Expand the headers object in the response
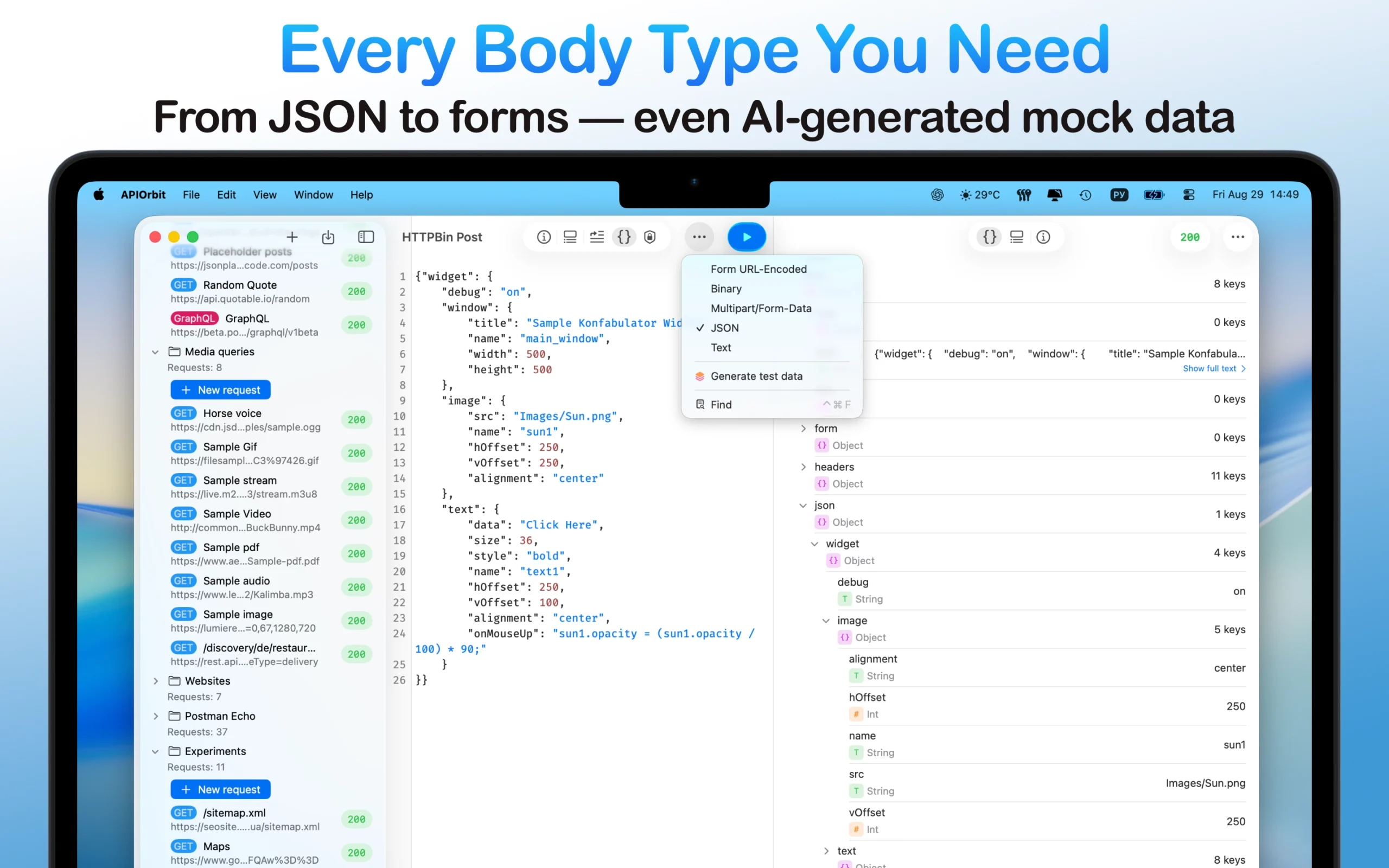Viewport: 1389px width, 868px height. 803,467
